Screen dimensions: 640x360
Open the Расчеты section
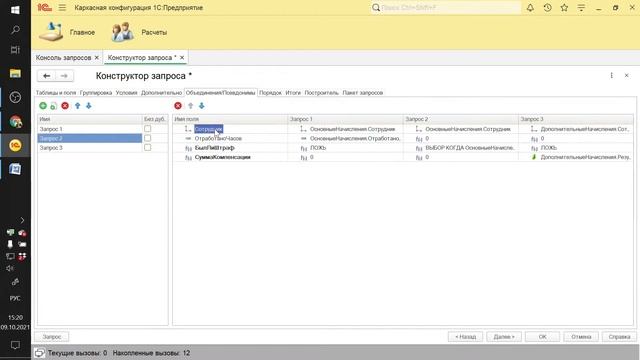(x=139, y=32)
